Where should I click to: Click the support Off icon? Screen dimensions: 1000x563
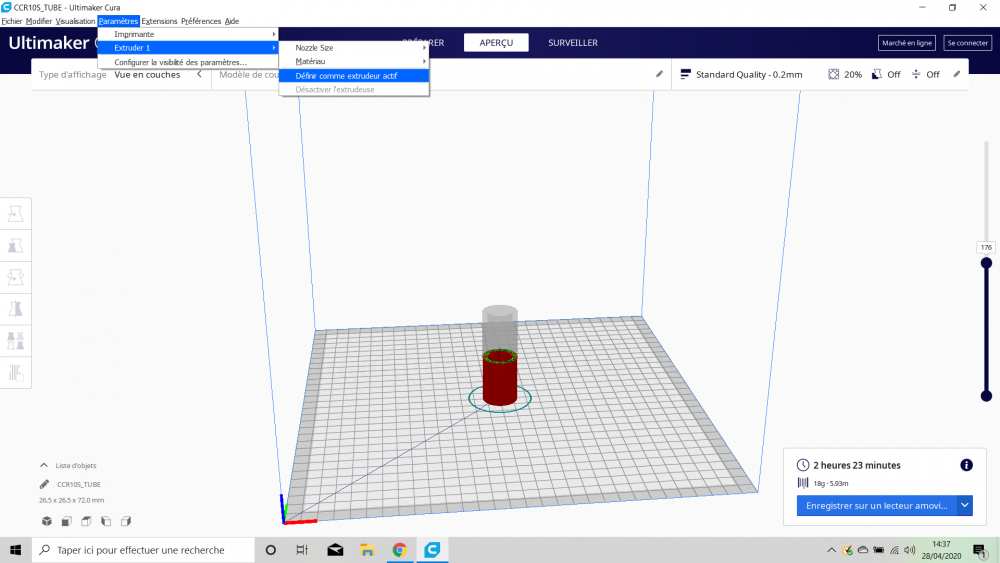[877, 74]
